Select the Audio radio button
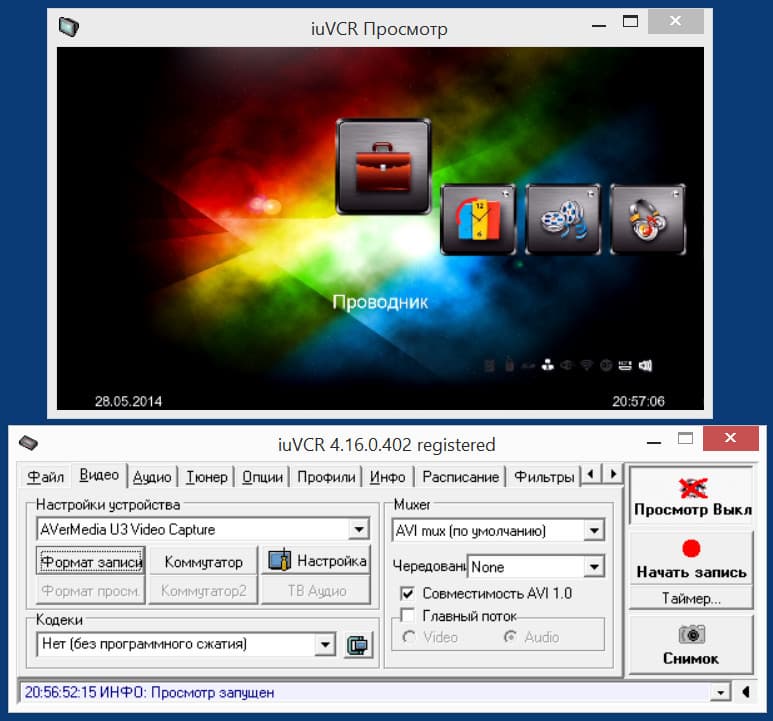The image size is (773, 721). pyautogui.click(x=510, y=637)
